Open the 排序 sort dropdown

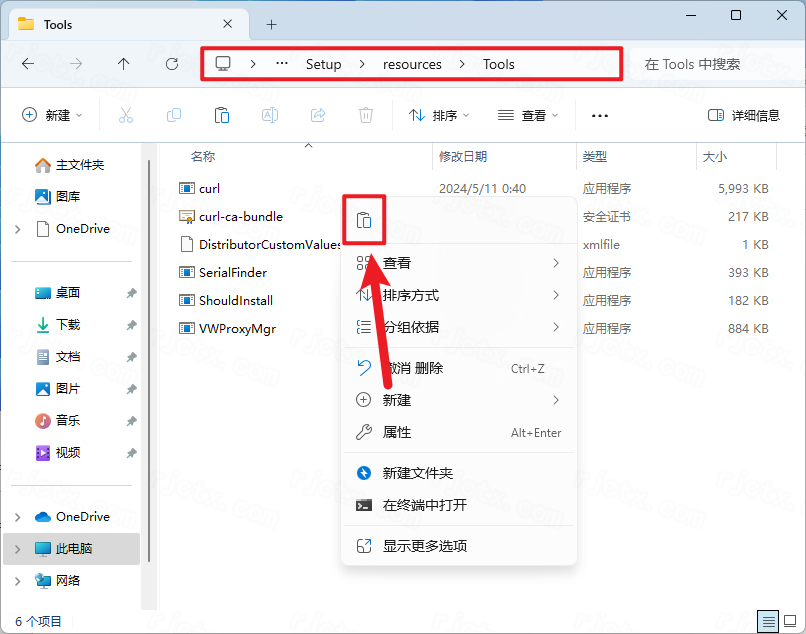pyautogui.click(x=439, y=116)
